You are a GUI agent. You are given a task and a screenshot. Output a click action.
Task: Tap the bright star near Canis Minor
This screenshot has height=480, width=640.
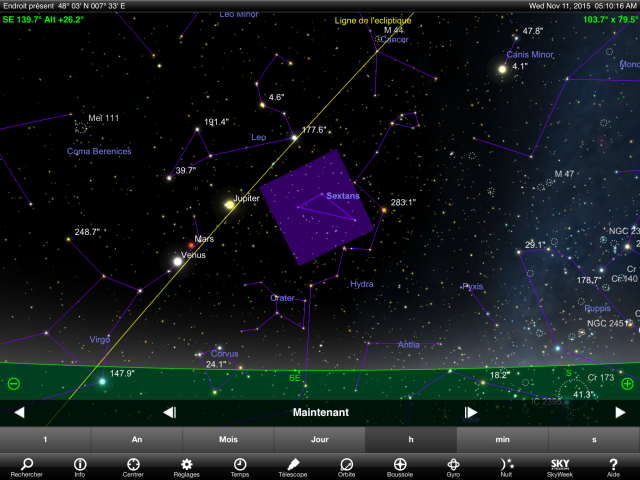502,69
